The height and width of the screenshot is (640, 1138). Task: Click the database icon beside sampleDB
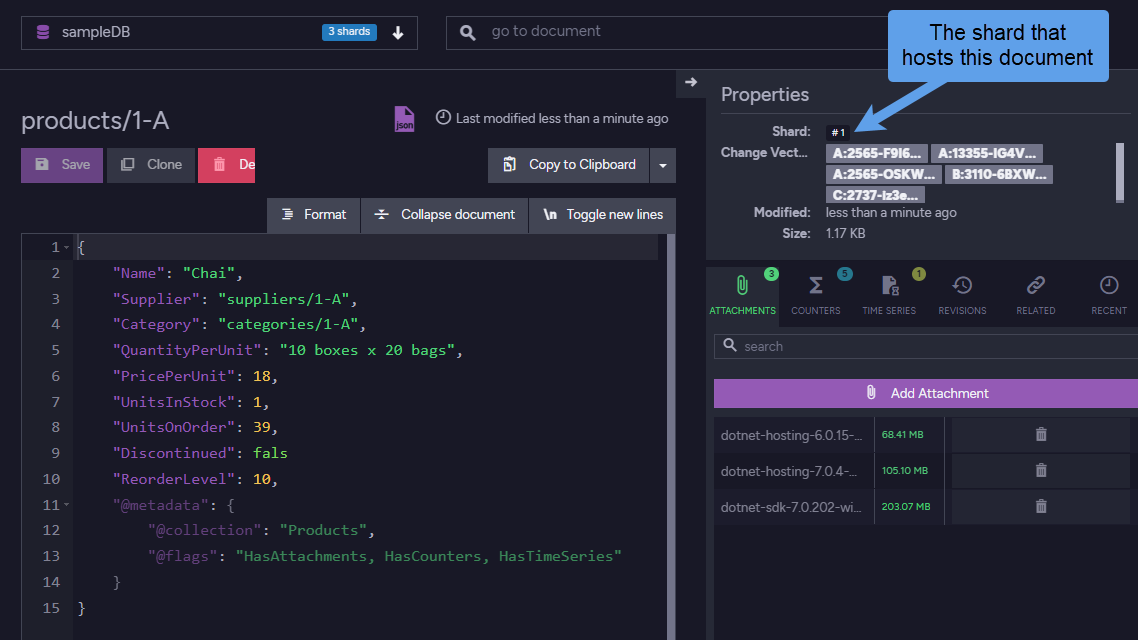click(43, 33)
